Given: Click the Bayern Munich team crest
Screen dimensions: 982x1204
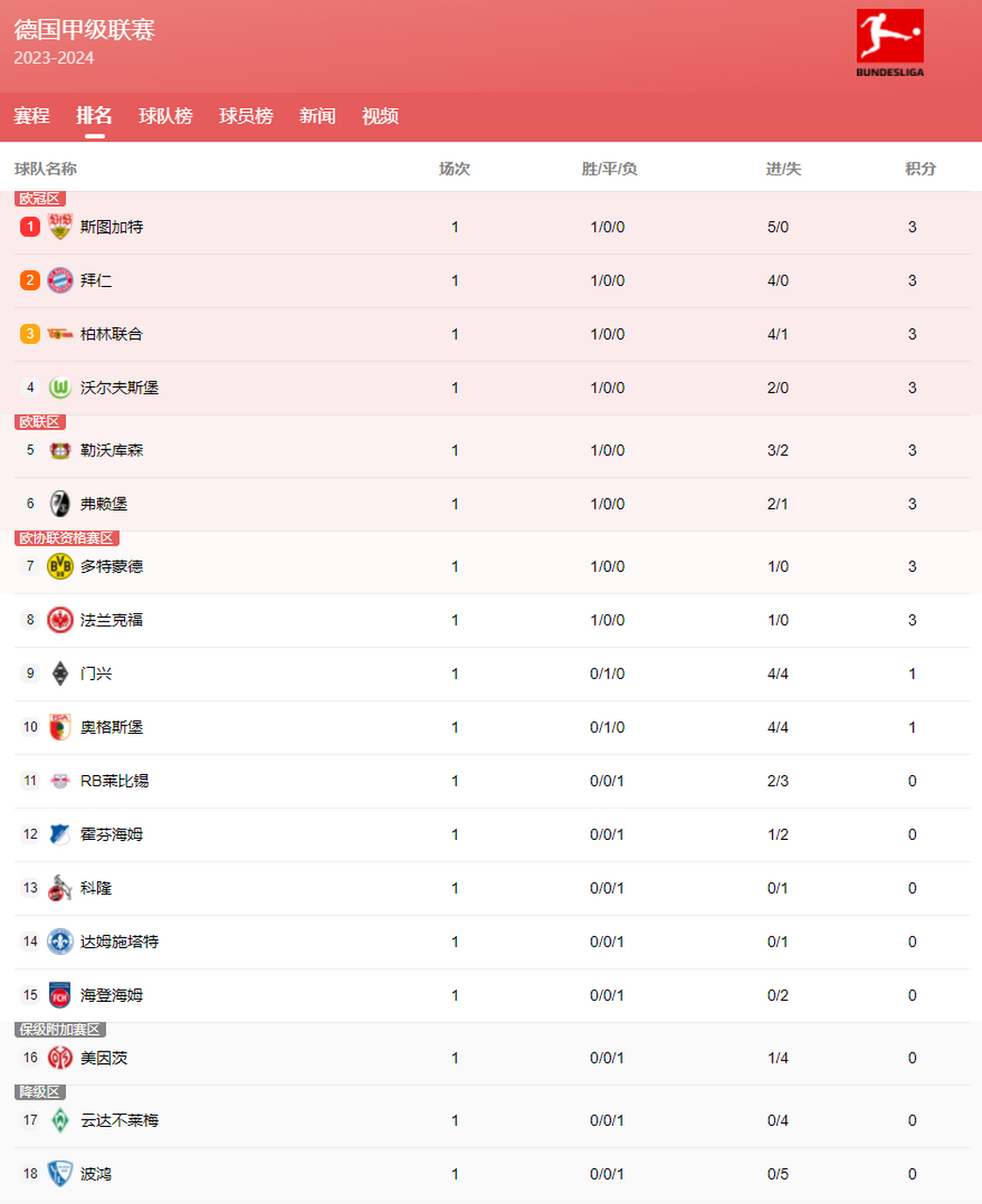Looking at the screenshot, I should click(60, 280).
